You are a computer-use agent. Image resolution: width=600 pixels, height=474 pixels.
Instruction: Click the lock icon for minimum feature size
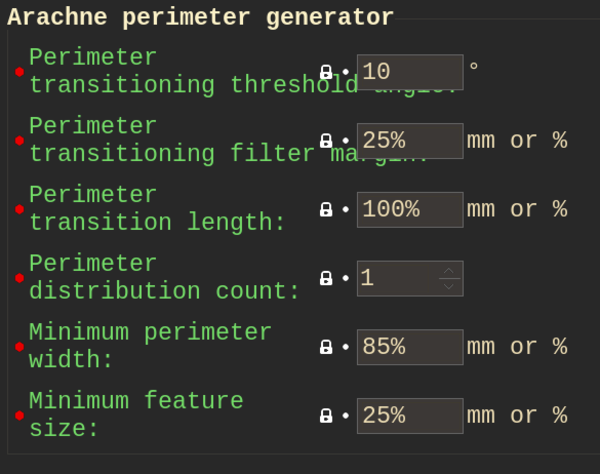coord(326,416)
